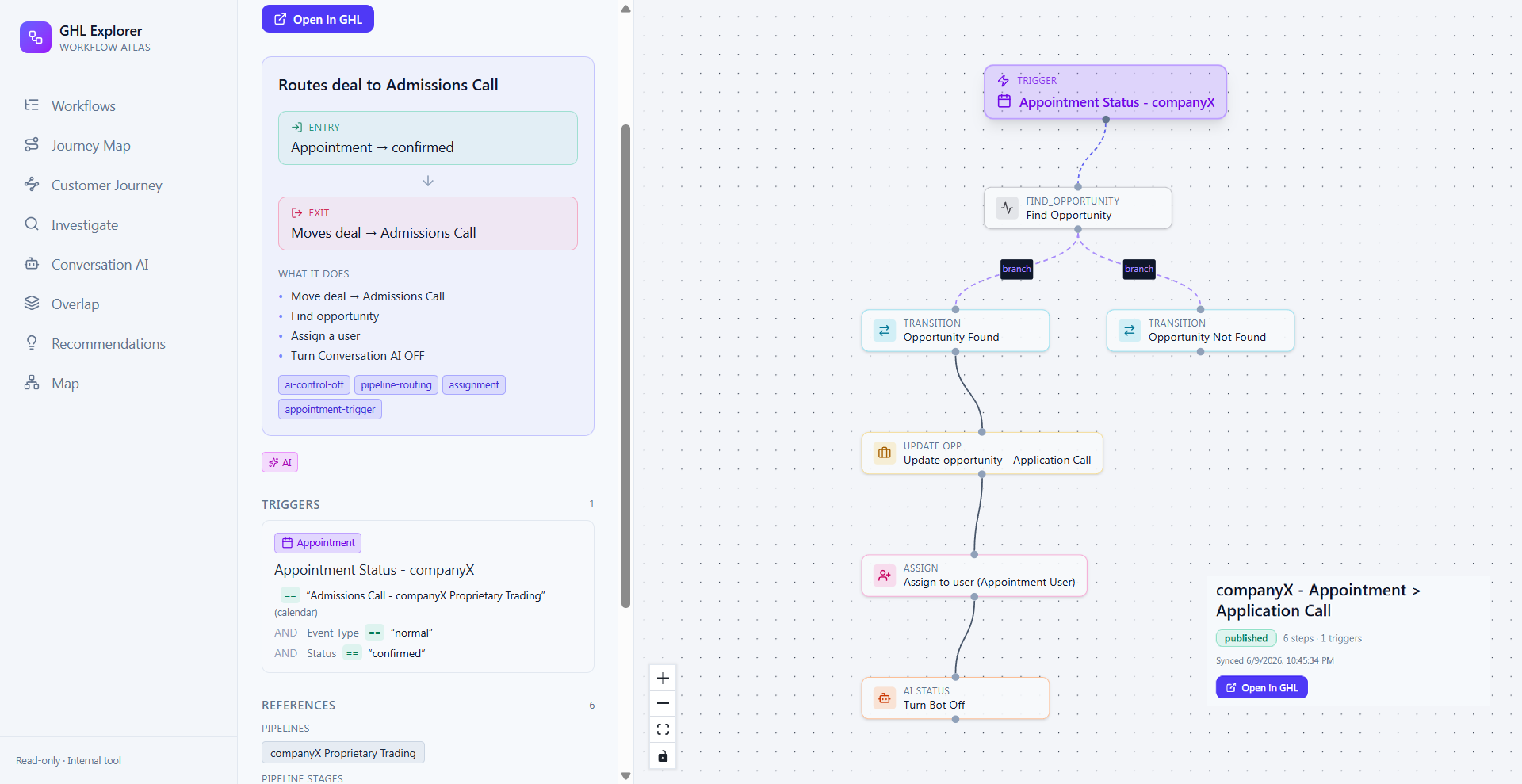Click the Recommendations lightbulb icon
Image resolution: width=1522 pixels, height=784 pixels.
(32, 342)
